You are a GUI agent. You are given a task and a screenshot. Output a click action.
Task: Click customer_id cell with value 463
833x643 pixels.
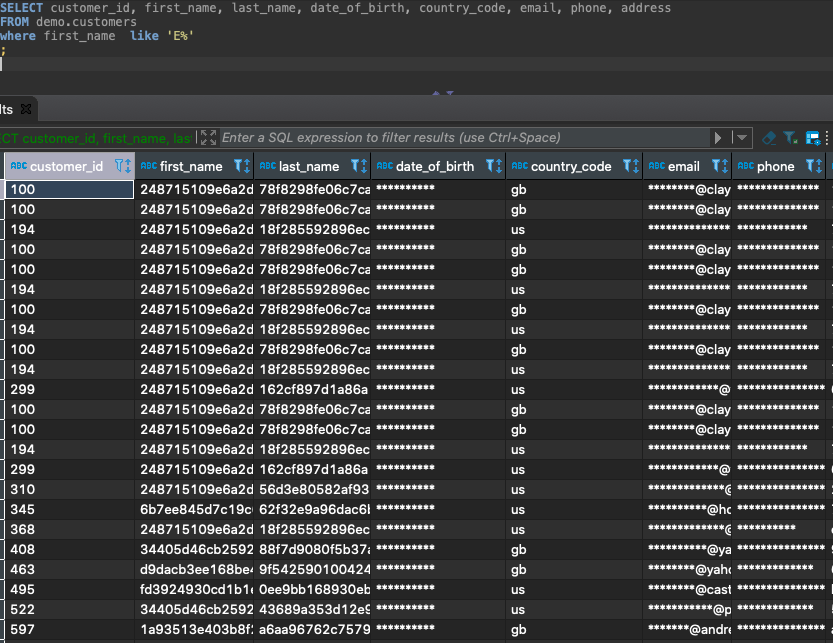point(70,570)
